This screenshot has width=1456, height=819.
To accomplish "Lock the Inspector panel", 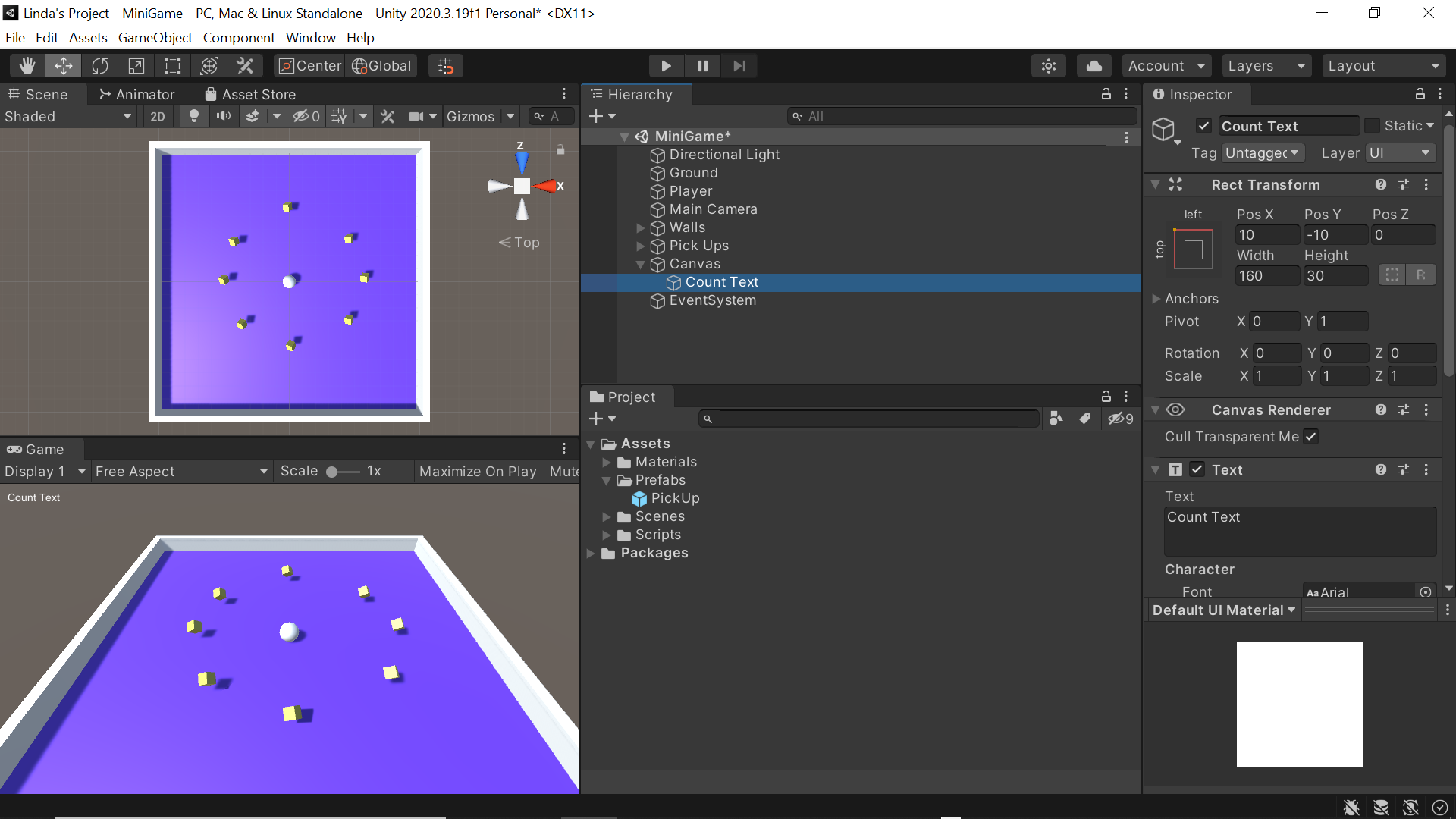I will tap(1420, 94).
